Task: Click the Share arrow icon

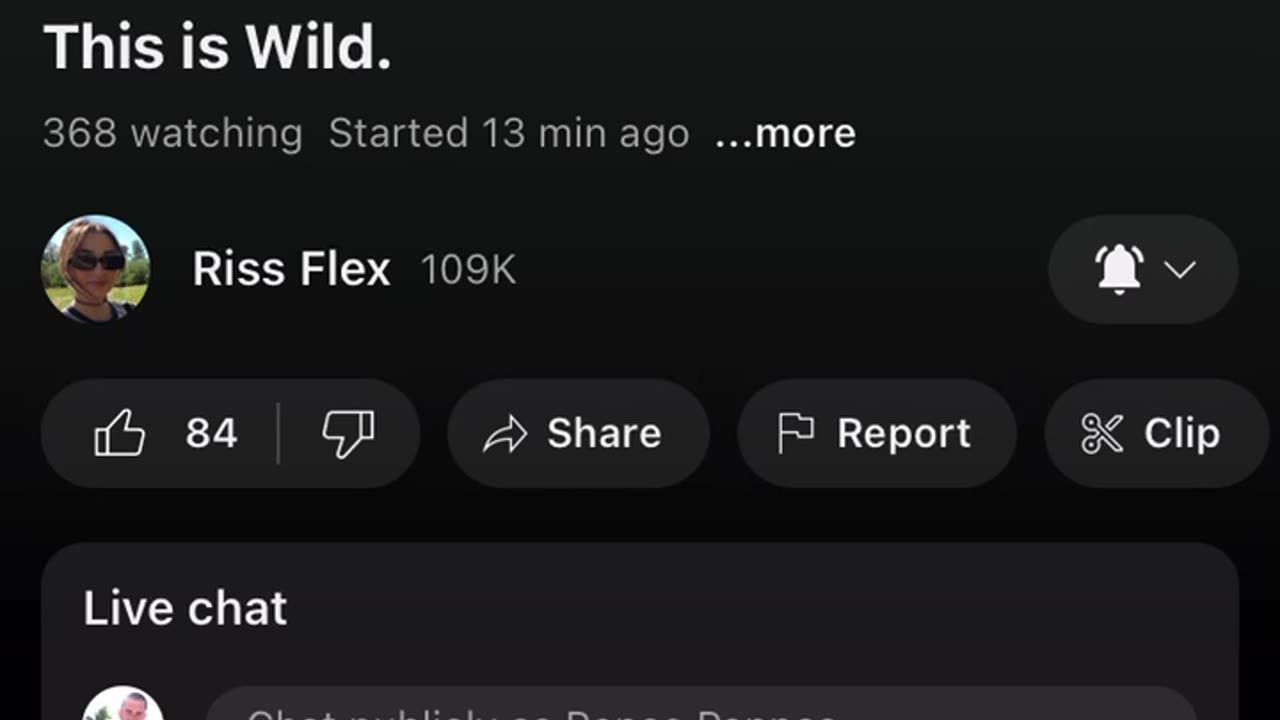Action: click(x=505, y=434)
